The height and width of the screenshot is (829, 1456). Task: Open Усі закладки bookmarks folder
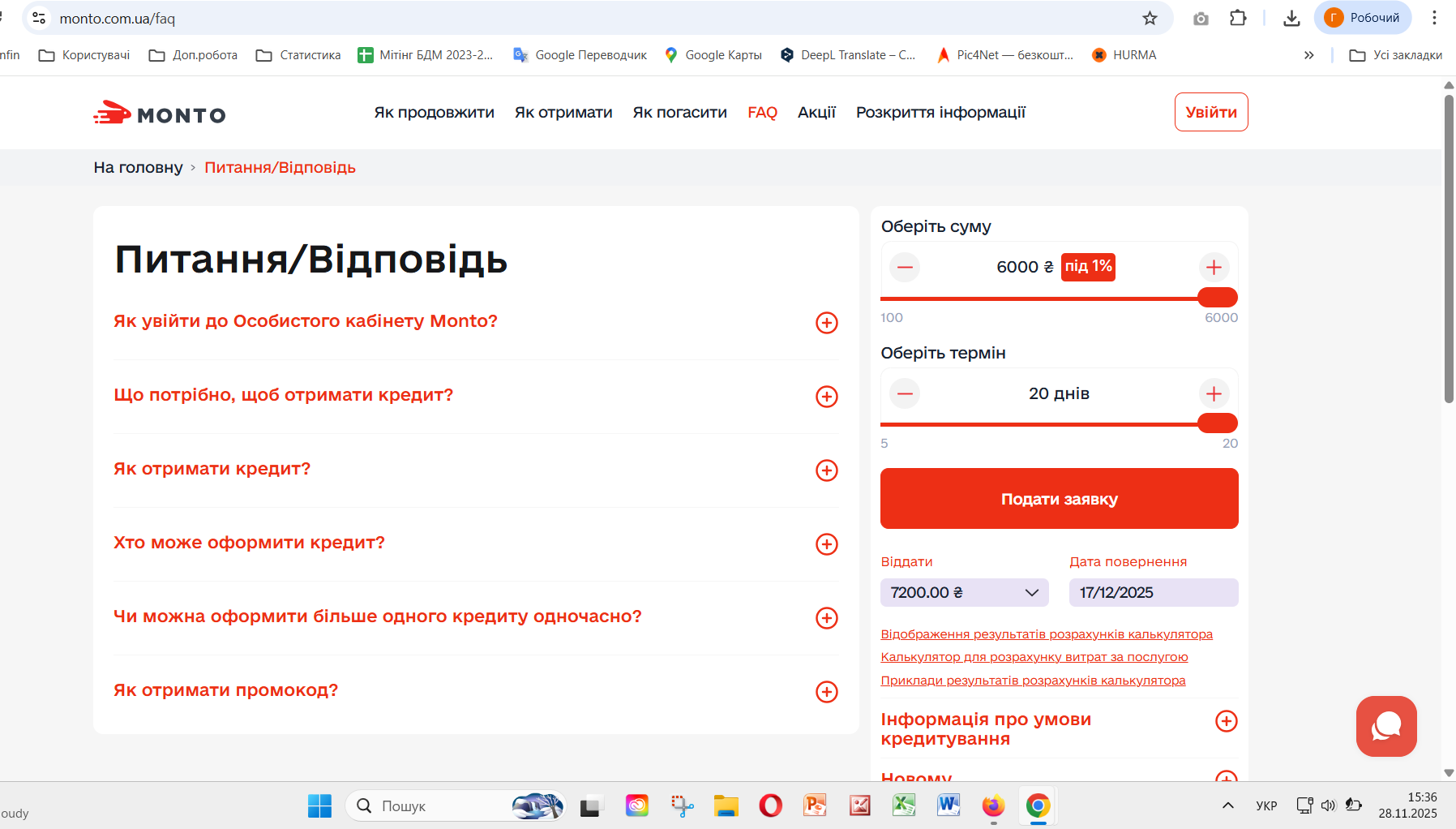coord(1395,55)
